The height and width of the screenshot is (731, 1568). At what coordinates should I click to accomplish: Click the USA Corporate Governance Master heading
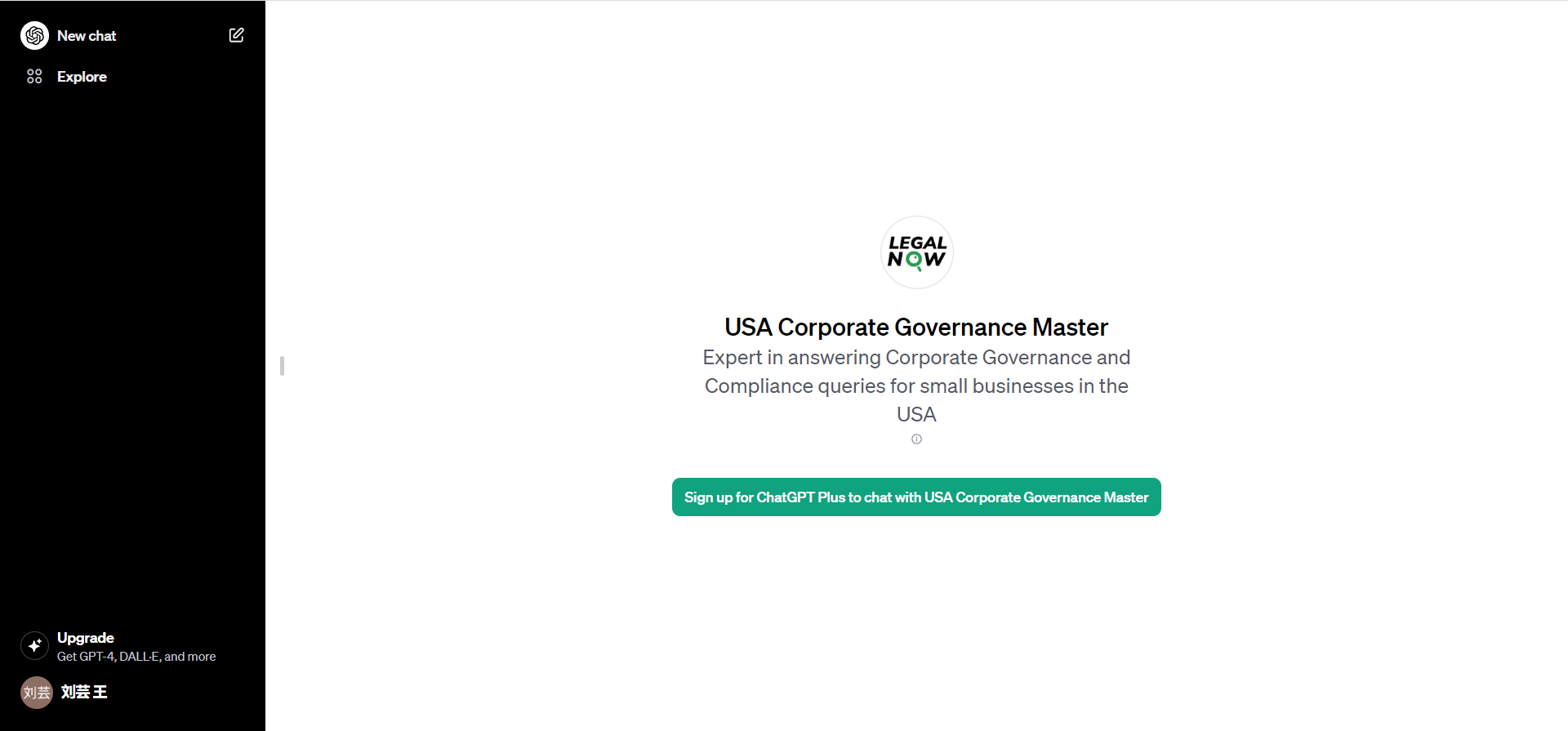(915, 328)
